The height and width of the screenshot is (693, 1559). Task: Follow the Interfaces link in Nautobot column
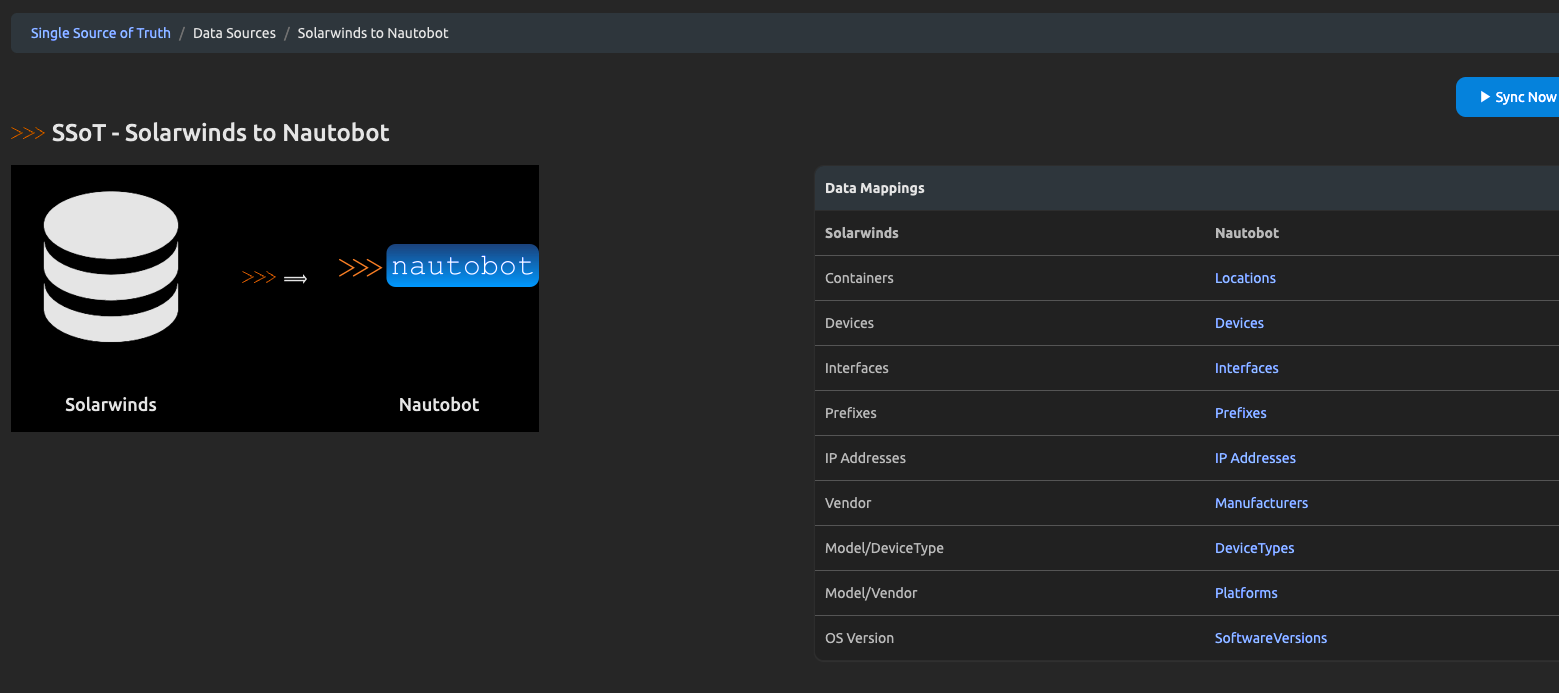click(1246, 368)
